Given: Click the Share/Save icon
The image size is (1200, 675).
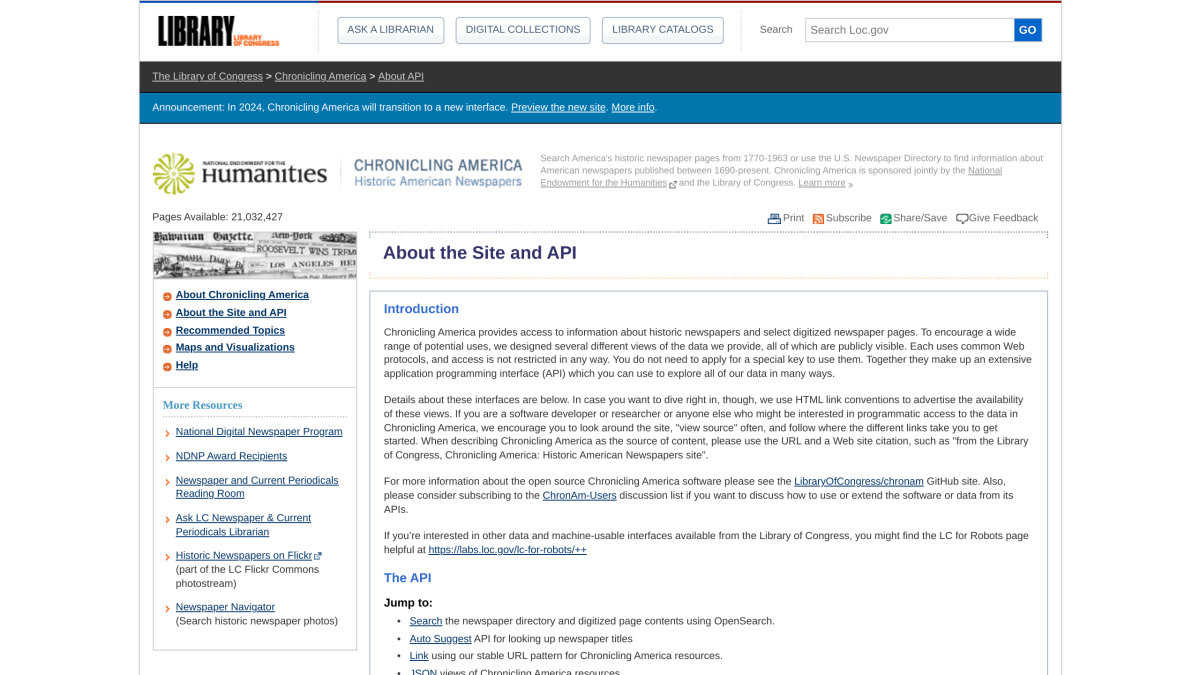Looking at the screenshot, I should tap(885, 219).
